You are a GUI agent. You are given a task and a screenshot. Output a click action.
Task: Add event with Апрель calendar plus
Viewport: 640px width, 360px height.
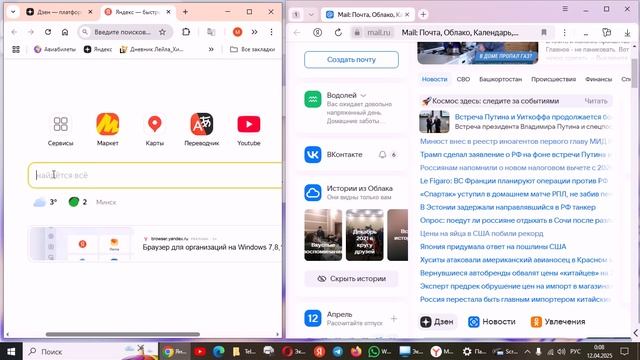(x=394, y=318)
